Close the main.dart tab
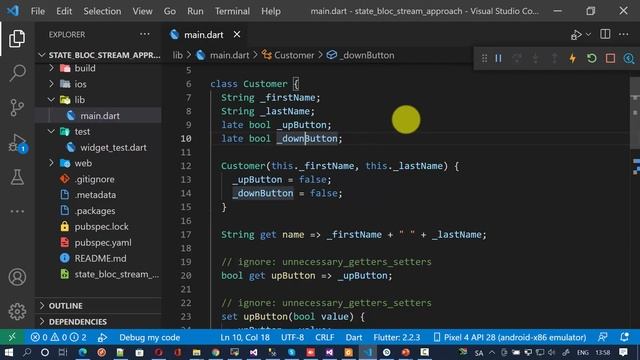This screenshot has height=360, width=640. pos(237,35)
